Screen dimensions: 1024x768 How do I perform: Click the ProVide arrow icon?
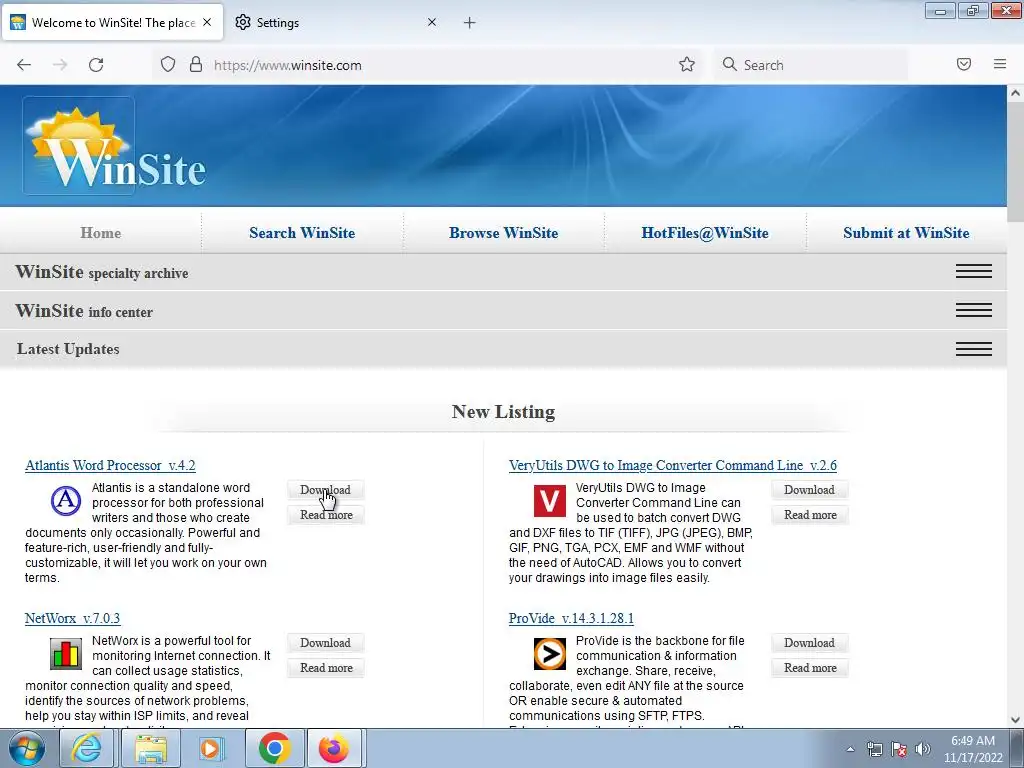click(550, 654)
